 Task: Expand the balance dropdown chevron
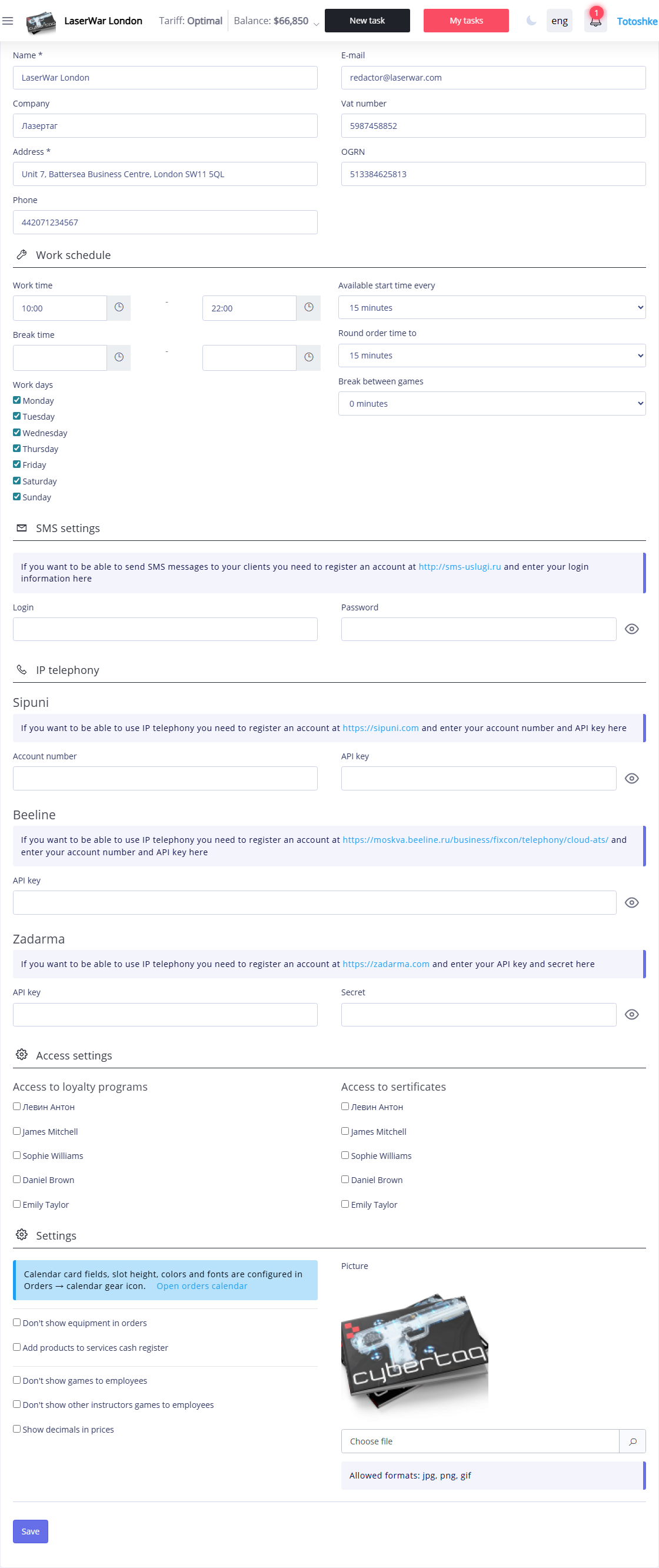point(316,23)
